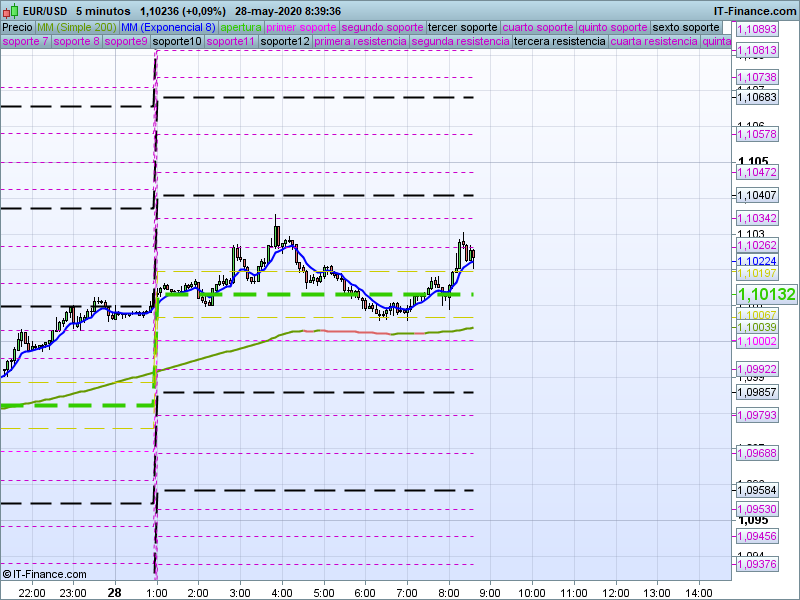This screenshot has width=800, height=600.
Task: Select the cuarta resistencia legend label
Action: tap(654, 42)
